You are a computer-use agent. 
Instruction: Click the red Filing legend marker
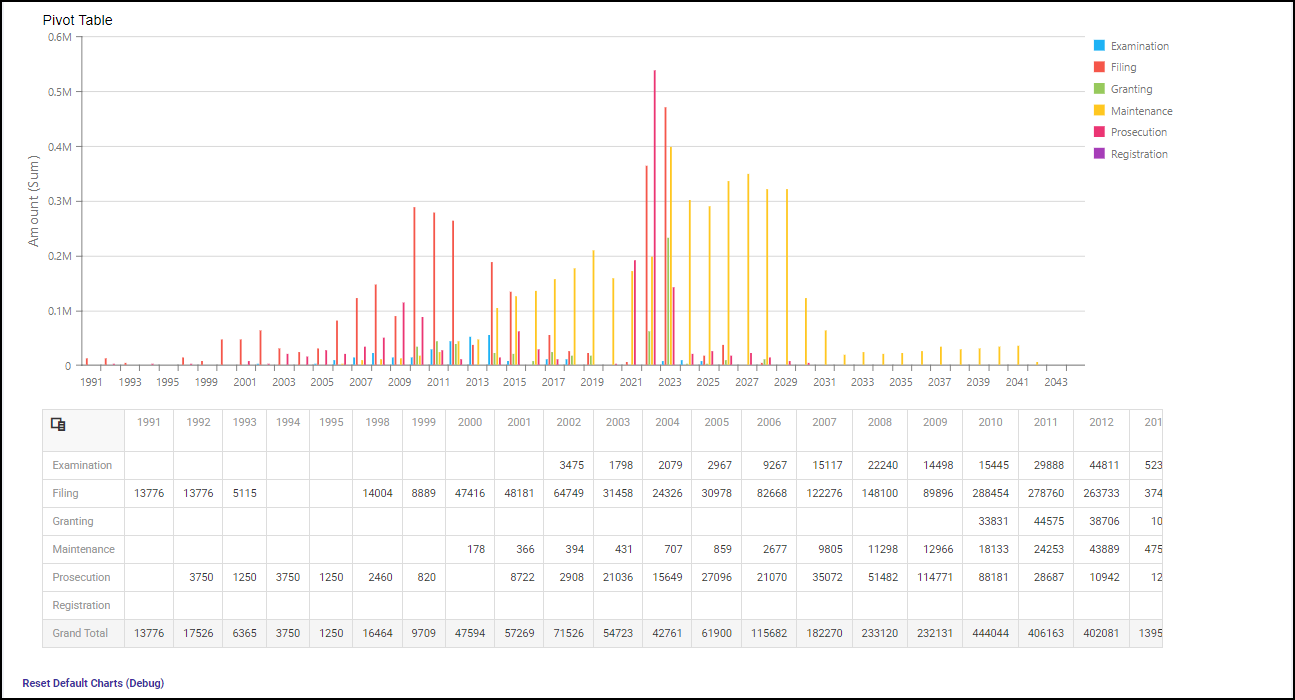click(1099, 67)
